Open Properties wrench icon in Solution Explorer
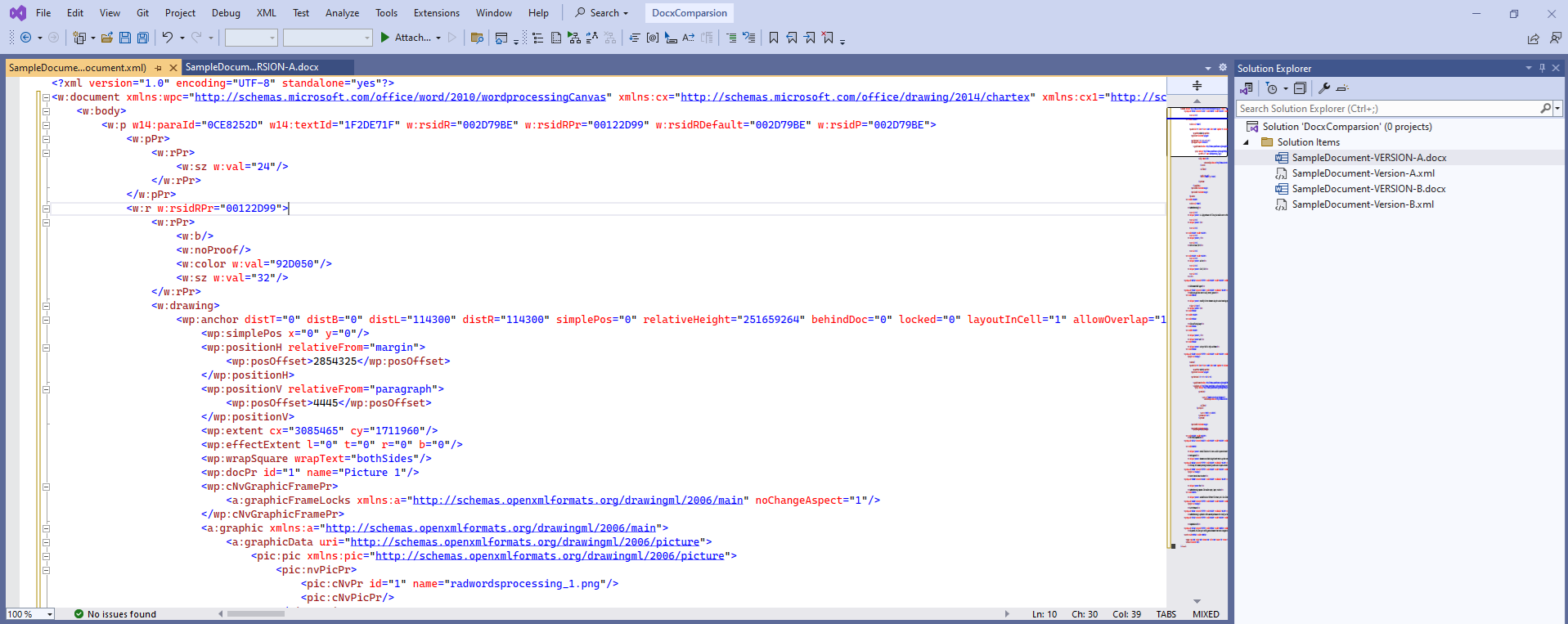The image size is (1568, 624). tap(1324, 88)
